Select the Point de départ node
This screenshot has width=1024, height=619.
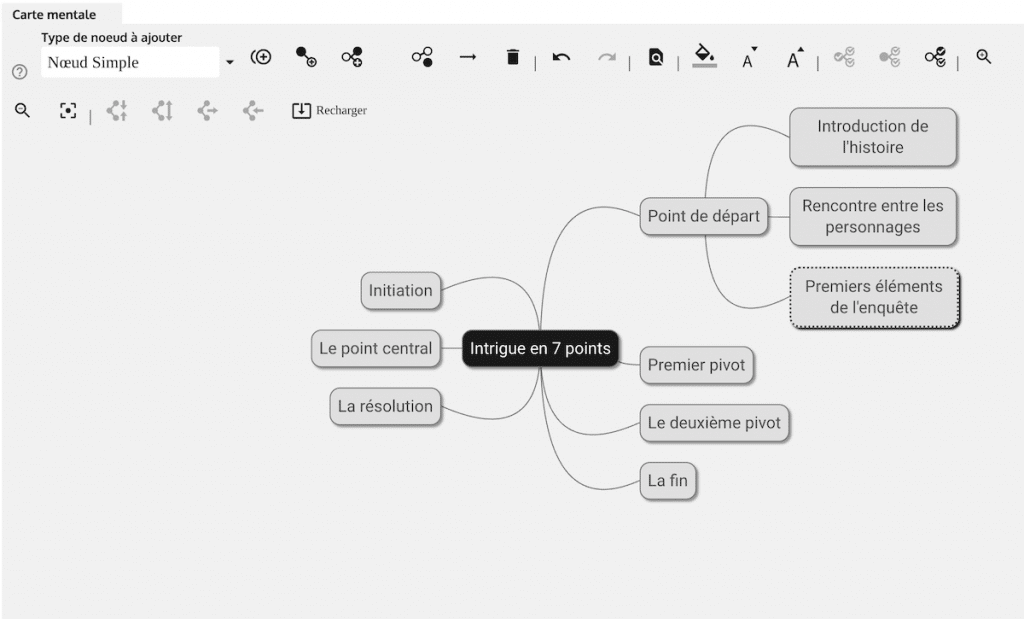point(703,216)
